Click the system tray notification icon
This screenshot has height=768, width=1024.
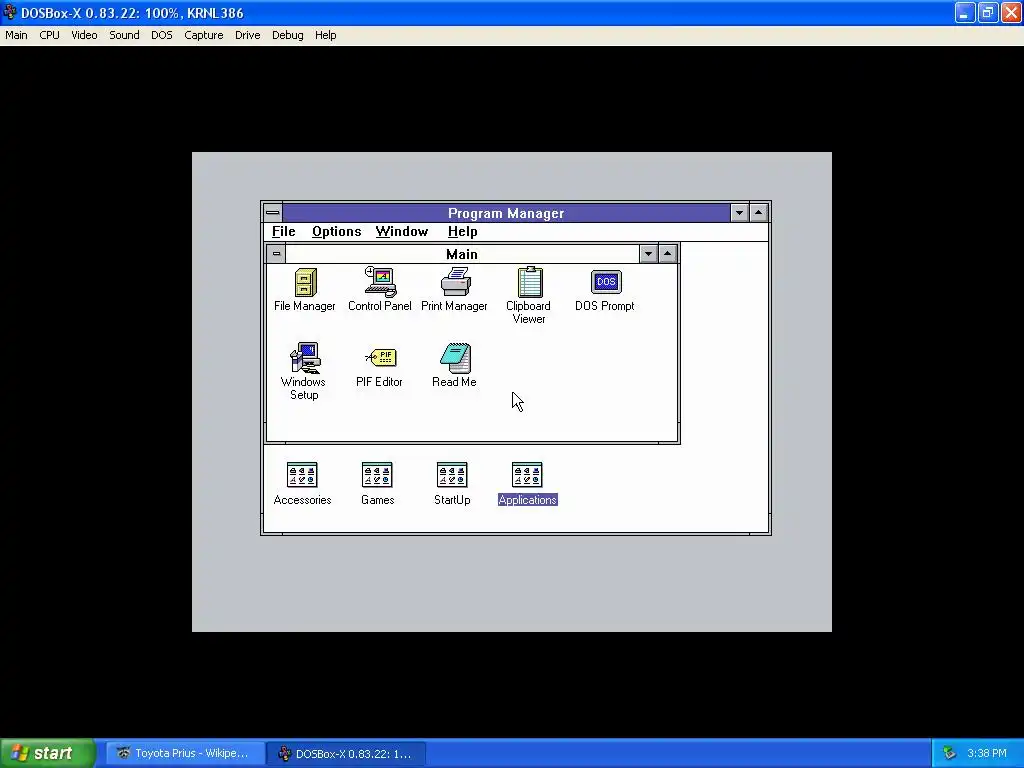pyautogui.click(x=949, y=754)
